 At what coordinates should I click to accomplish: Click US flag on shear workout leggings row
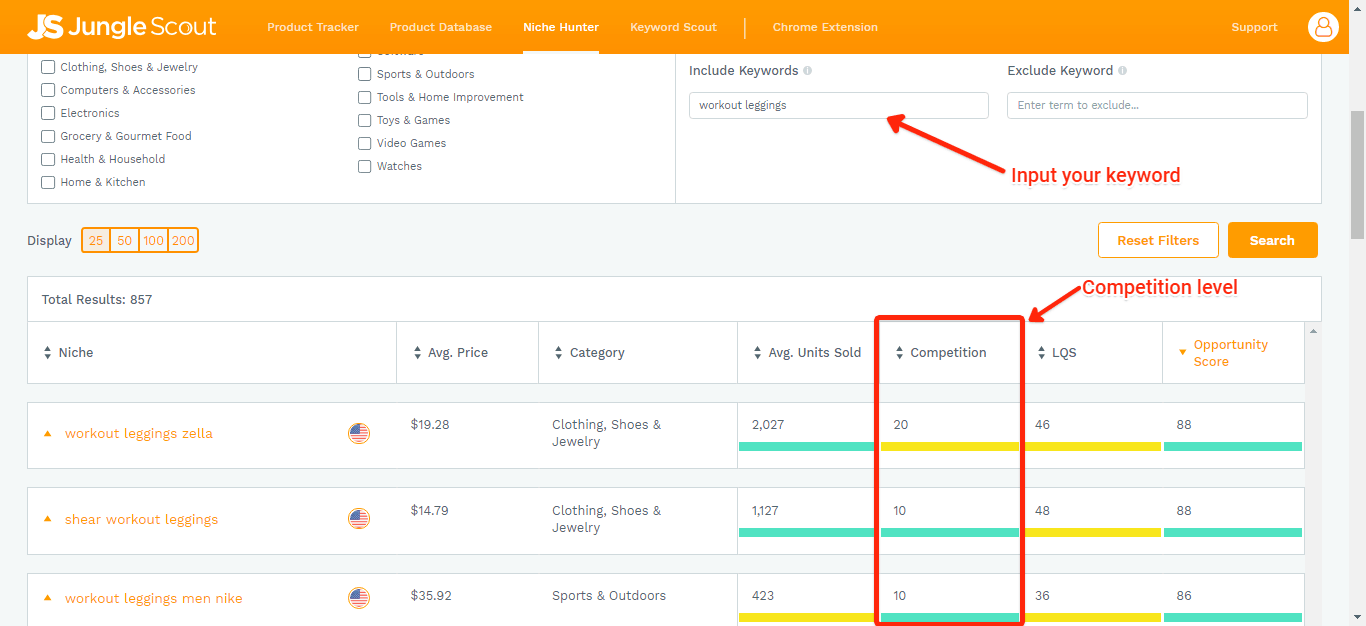pyautogui.click(x=359, y=519)
